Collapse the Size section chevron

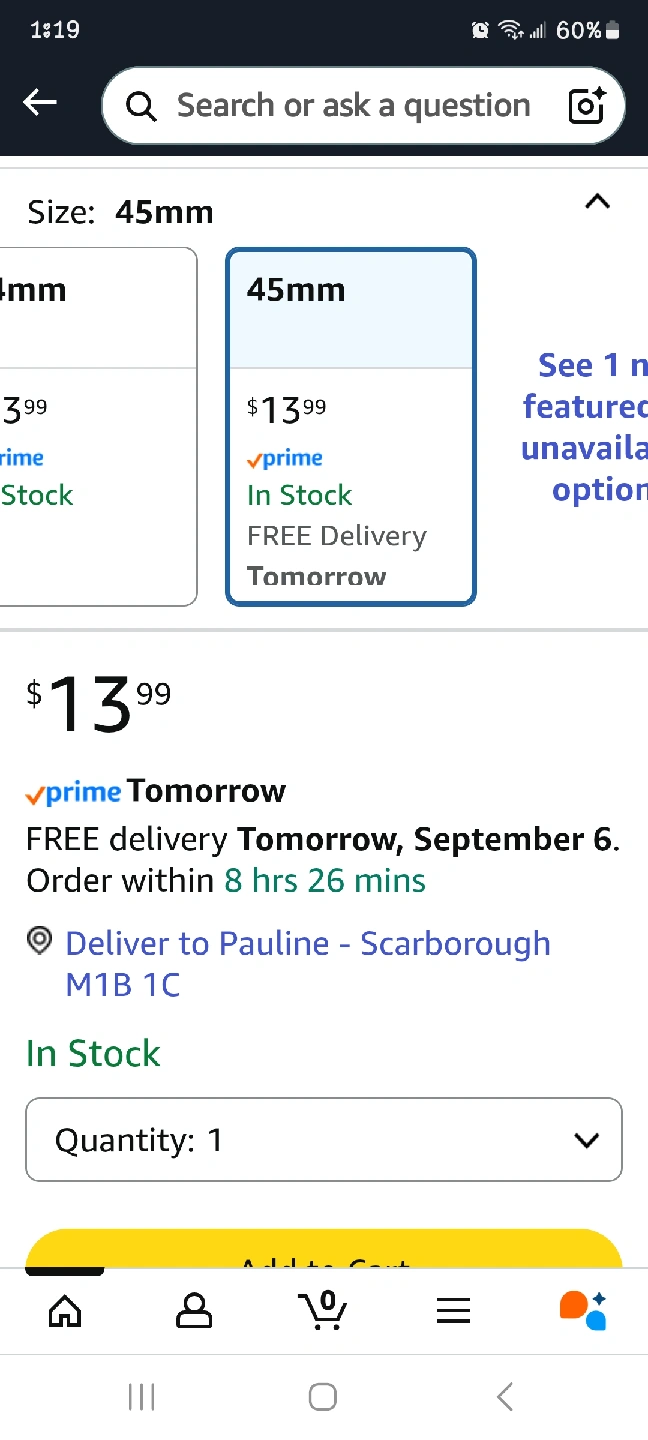tap(597, 203)
